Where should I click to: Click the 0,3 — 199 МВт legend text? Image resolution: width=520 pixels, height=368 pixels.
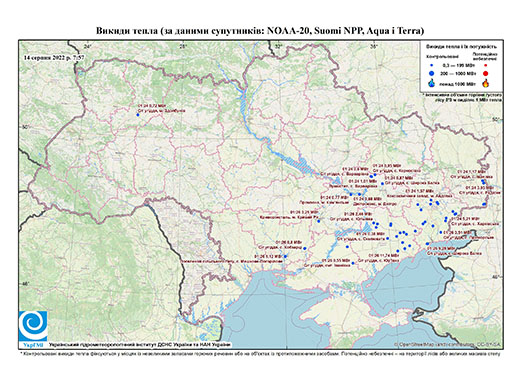tap(459, 66)
